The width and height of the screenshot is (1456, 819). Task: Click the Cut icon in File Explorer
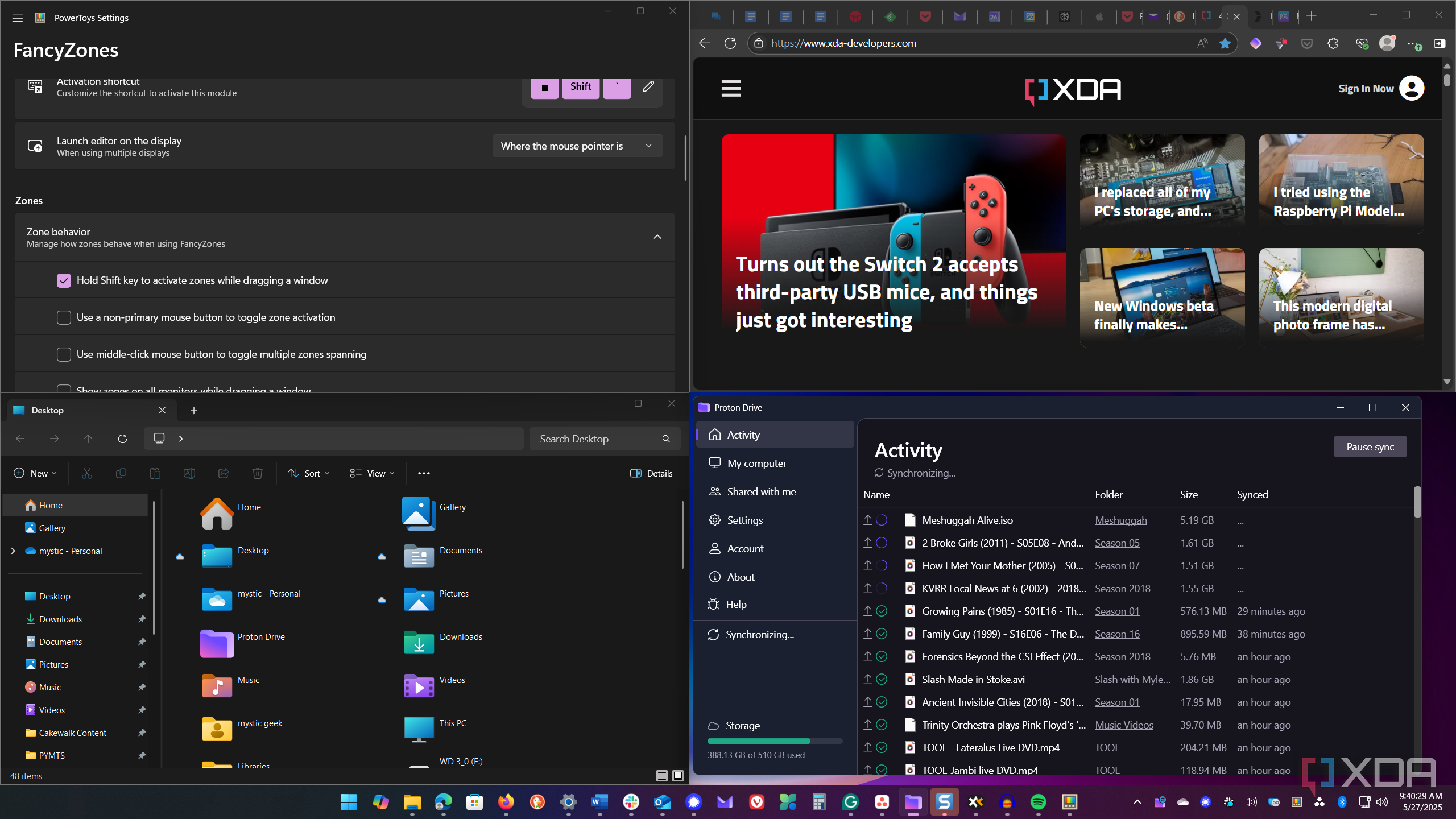click(x=86, y=473)
